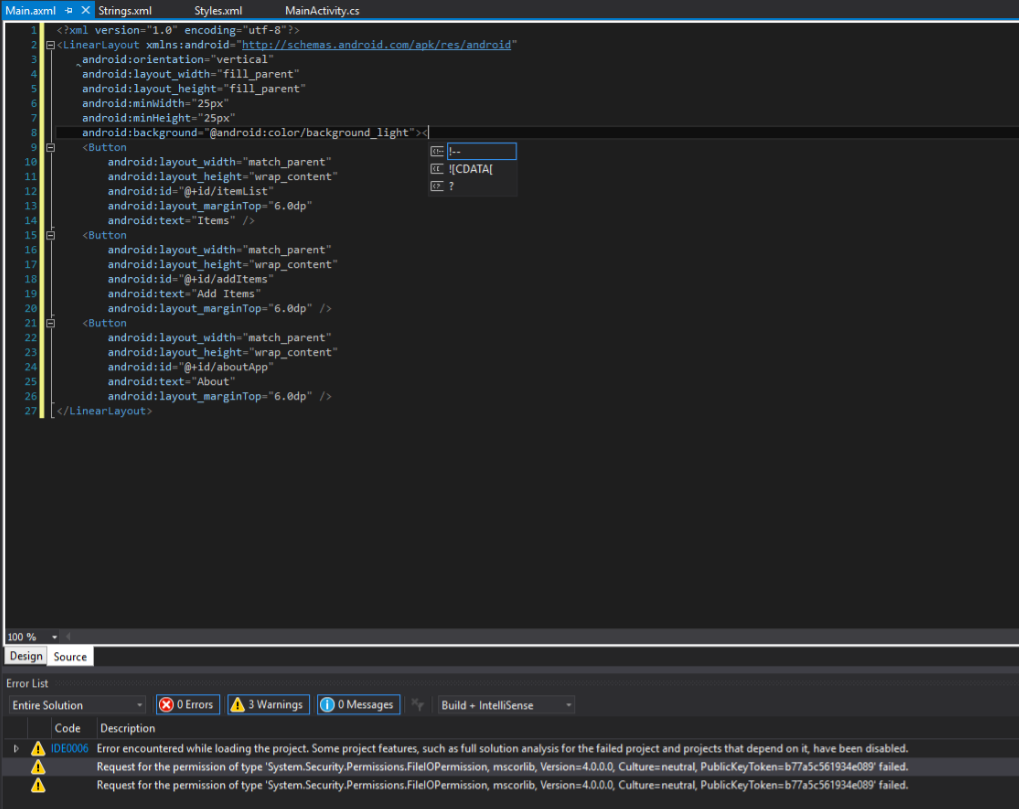Open the IDE0006 code link

pos(70,749)
